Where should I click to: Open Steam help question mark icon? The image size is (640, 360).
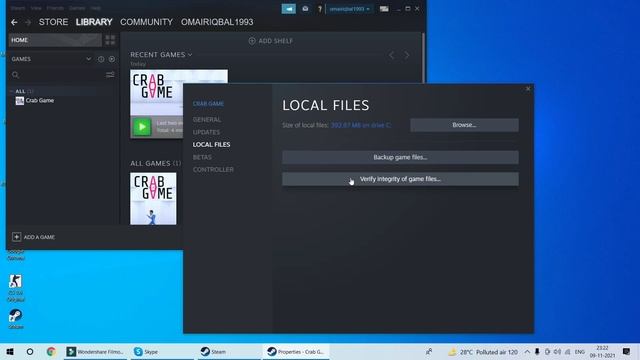click(x=320, y=9)
